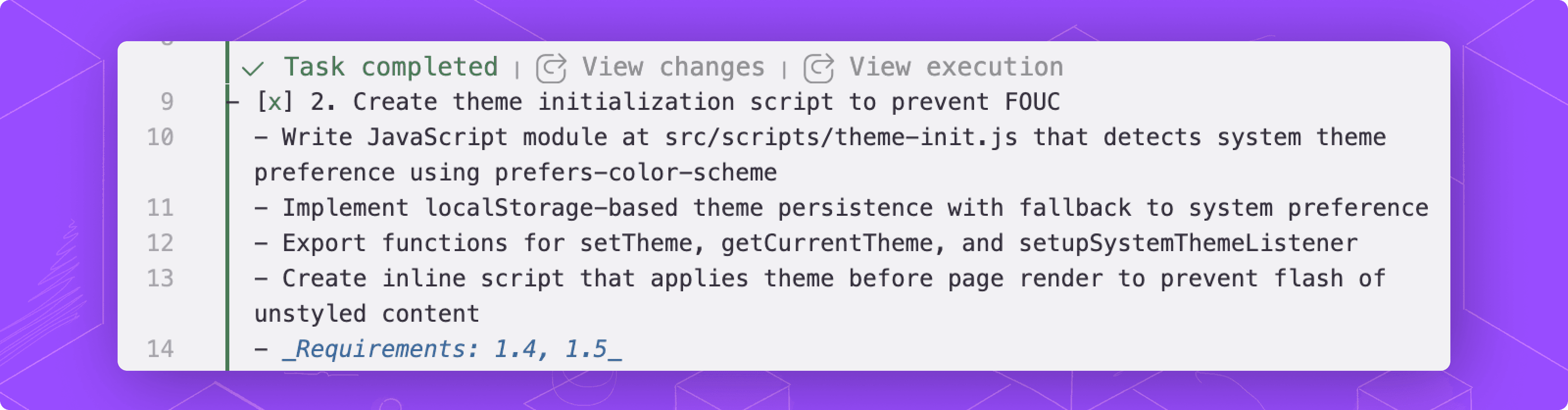Select line number 12 in the gutter
The height and width of the screenshot is (410, 1568).
(160, 243)
